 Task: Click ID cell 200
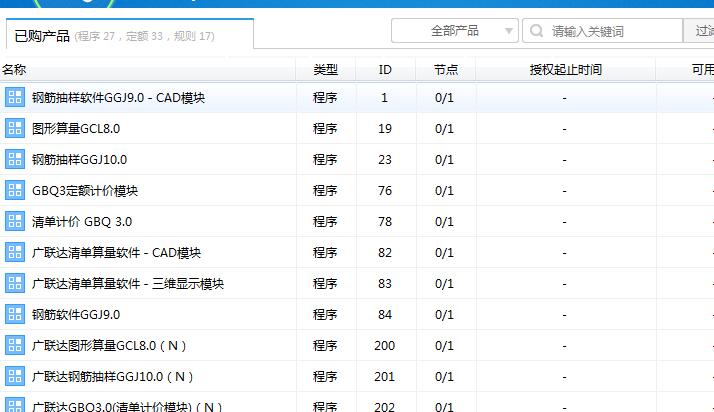pyautogui.click(x=385, y=346)
